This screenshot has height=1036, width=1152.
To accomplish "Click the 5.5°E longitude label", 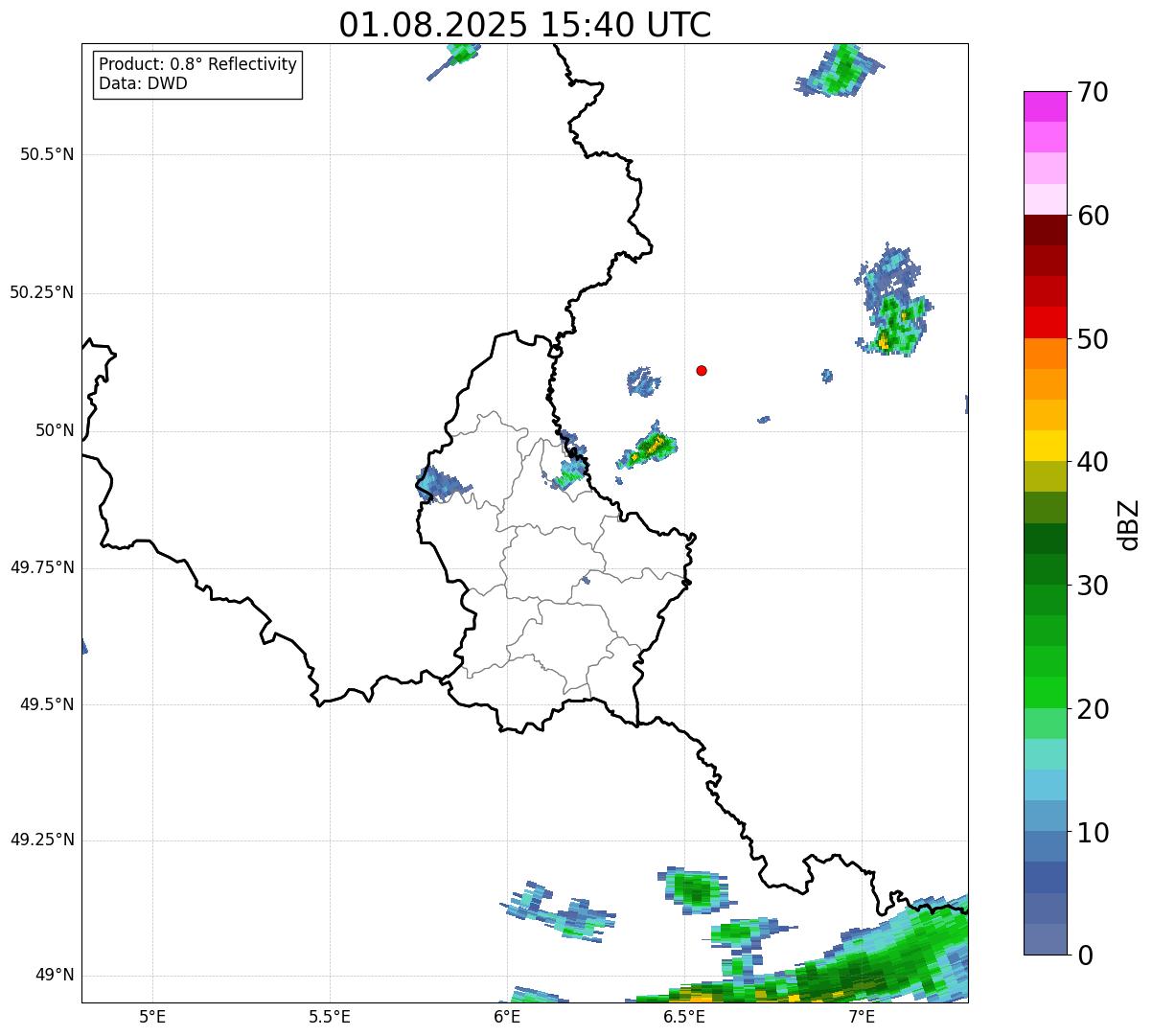I will pyautogui.click(x=330, y=1016).
